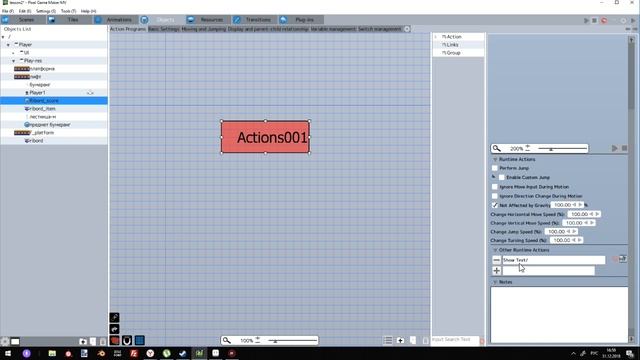Open the Help menu
640x360 pixels.
pyautogui.click(x=88, y=11)
